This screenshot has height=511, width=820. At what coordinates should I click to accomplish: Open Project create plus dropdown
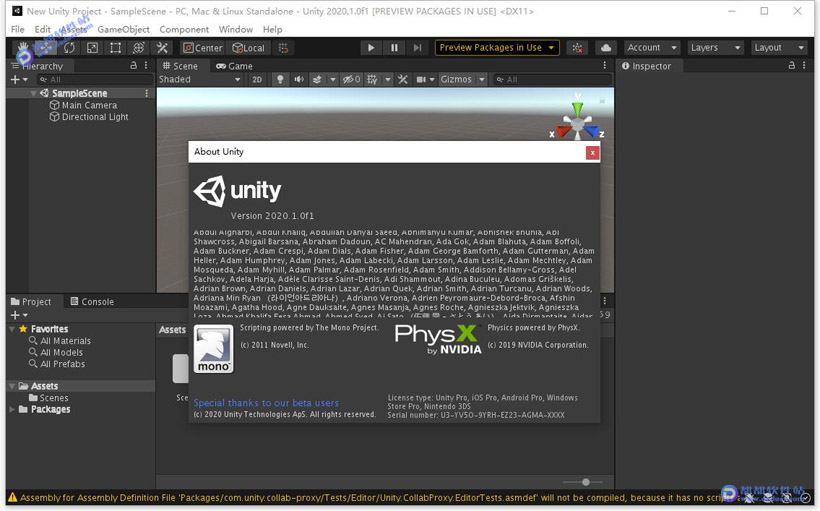pyautogui.click(x=19, y=315)
